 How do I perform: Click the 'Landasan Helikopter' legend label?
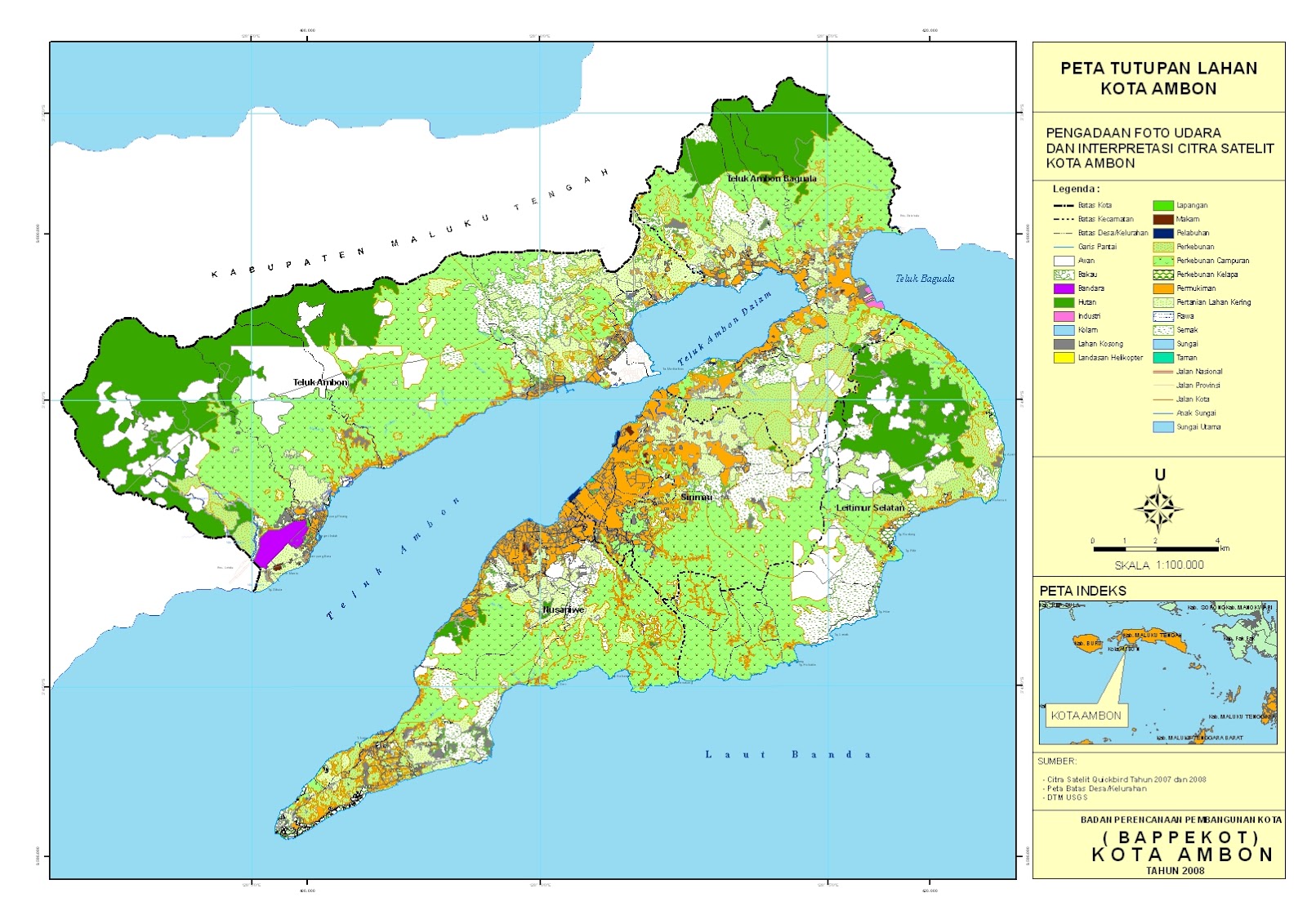(x=1110, y=358)
